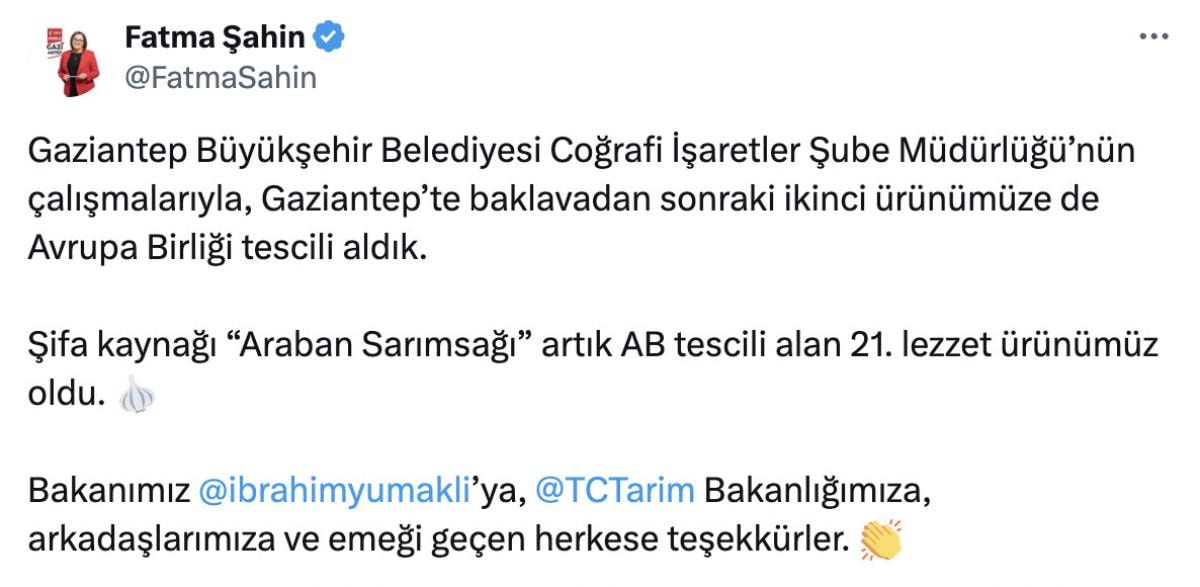This screenshot has width=1200, height=587.
Task: Visit the @TCTarim mention link
Action: coord(615,491)
